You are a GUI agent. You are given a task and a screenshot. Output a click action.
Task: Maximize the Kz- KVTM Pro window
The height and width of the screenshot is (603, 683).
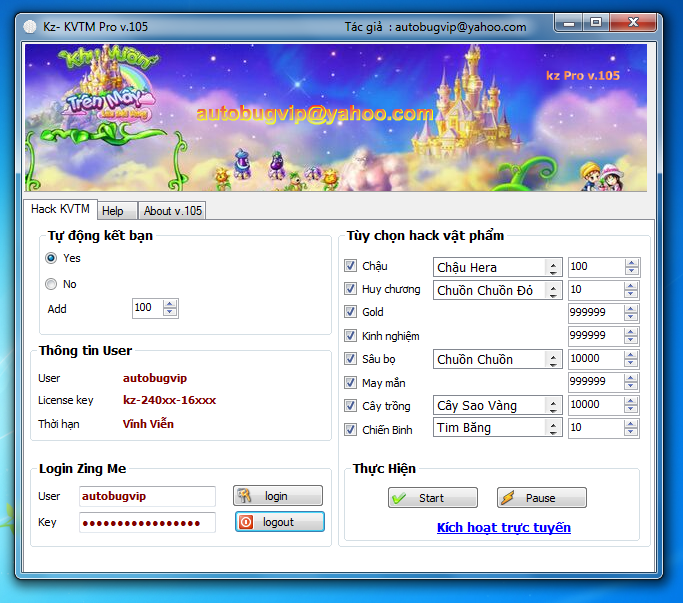[x=596, y=23]
